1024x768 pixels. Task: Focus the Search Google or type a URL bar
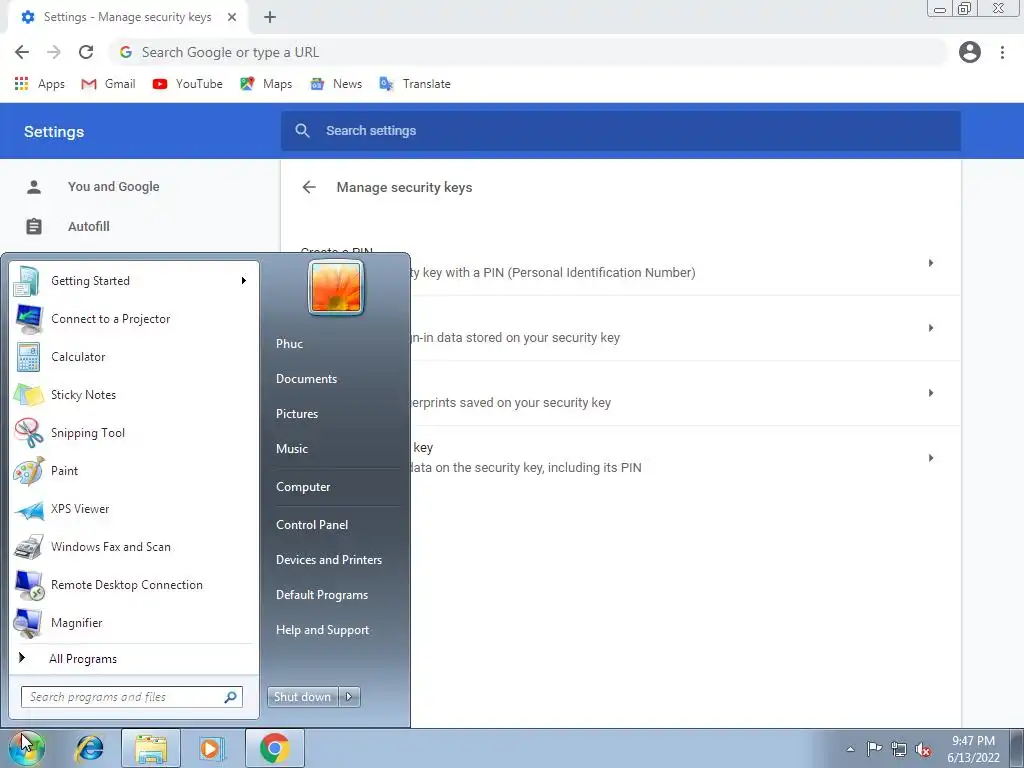click(x=528, y=52)
